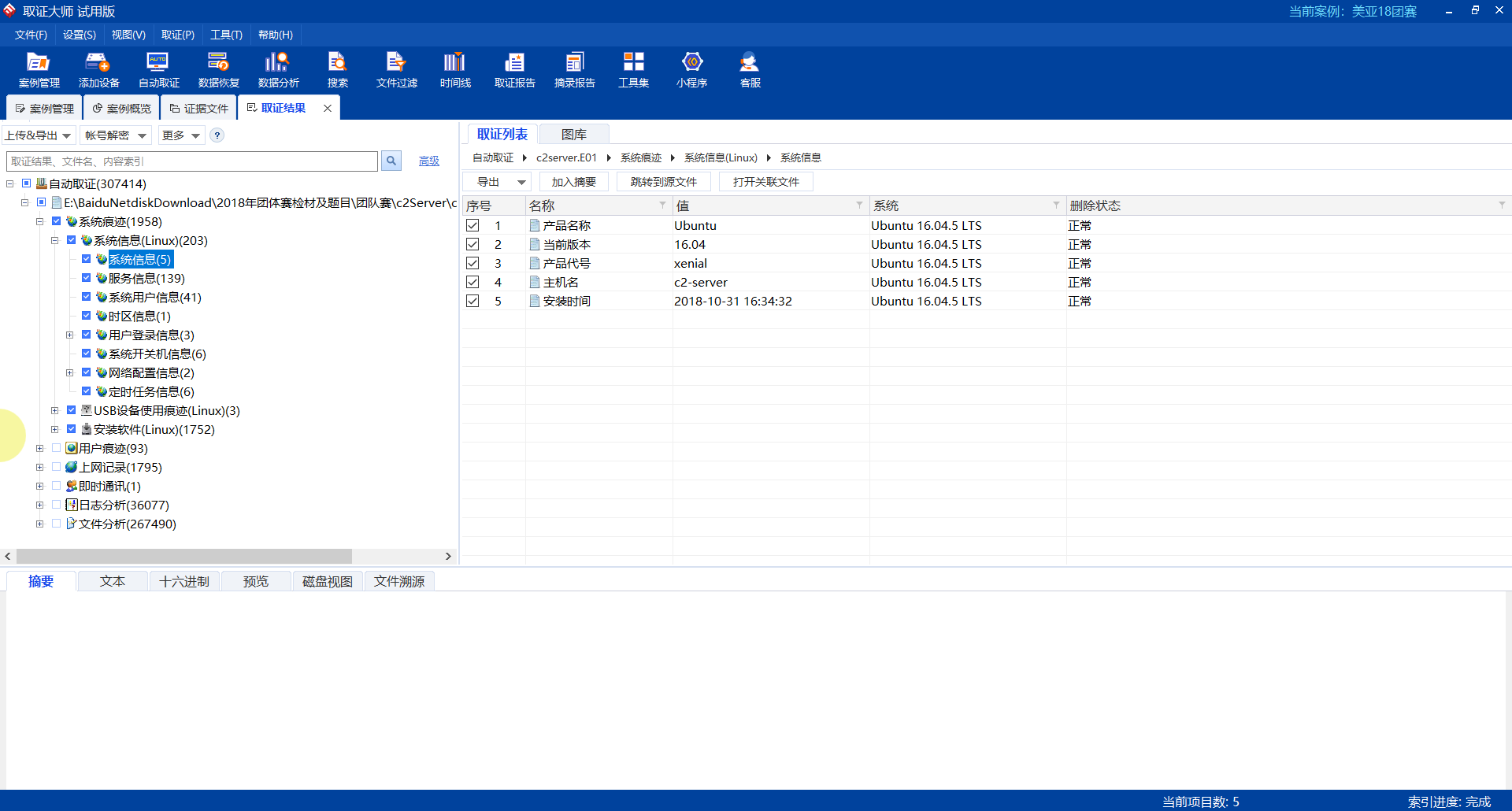The image size is (1512, 811).
Task: Open 小程序 from the toolbar
Action: click(x=691, y=70)
